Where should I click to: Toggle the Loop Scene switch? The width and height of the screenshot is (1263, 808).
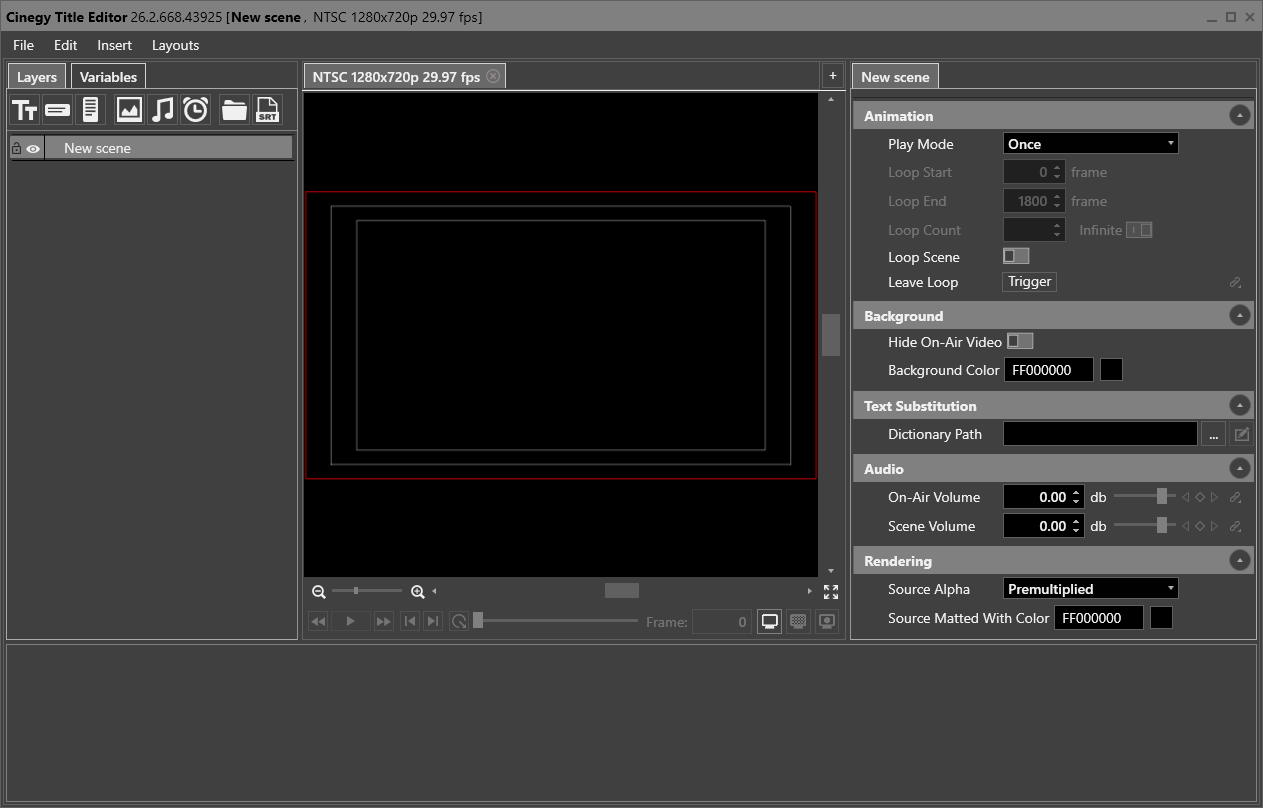1015,257
